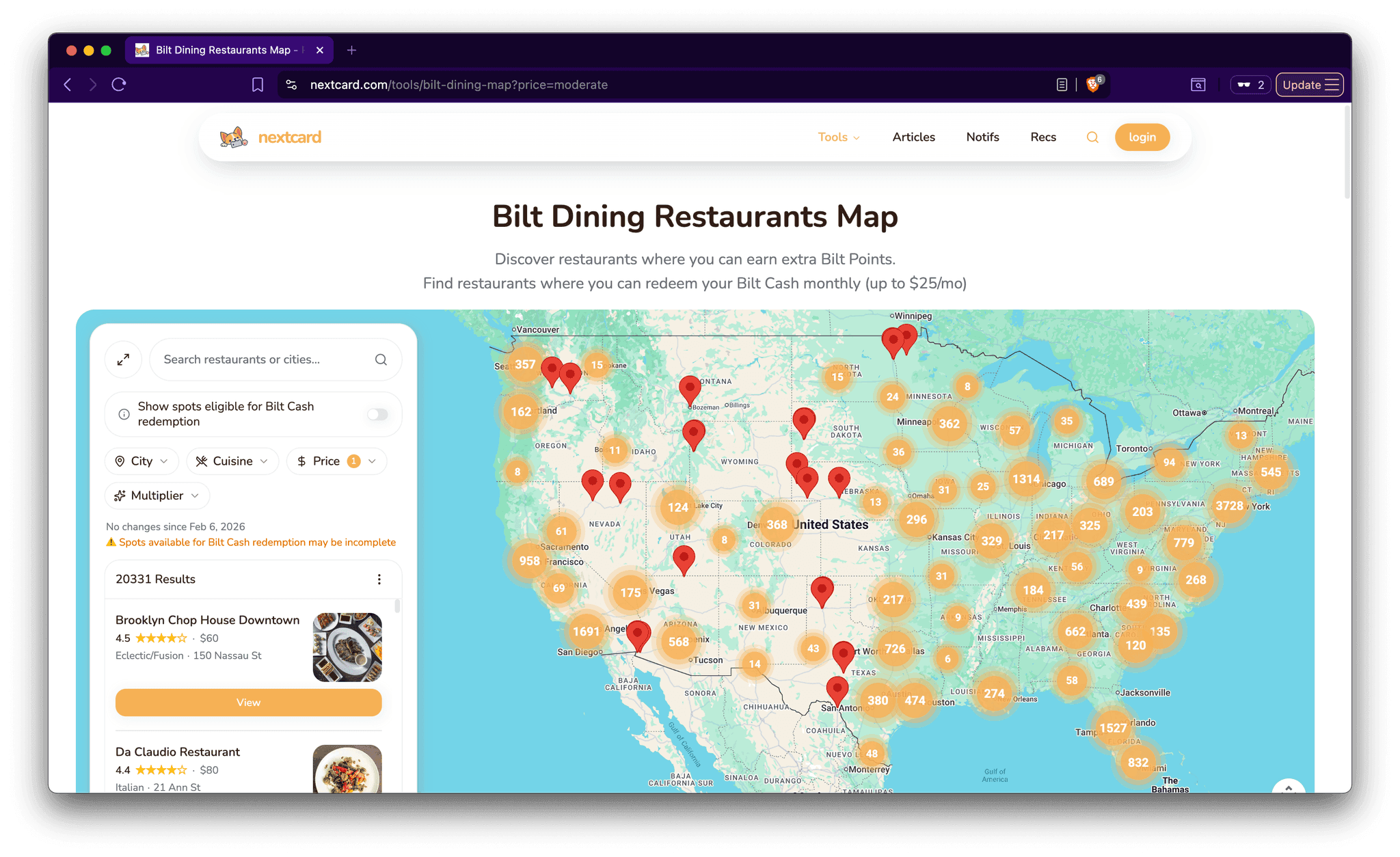This screenshot has width=1400, height=857.
Task: Open the site search magnifier icon
Action: pos(1092,137)
